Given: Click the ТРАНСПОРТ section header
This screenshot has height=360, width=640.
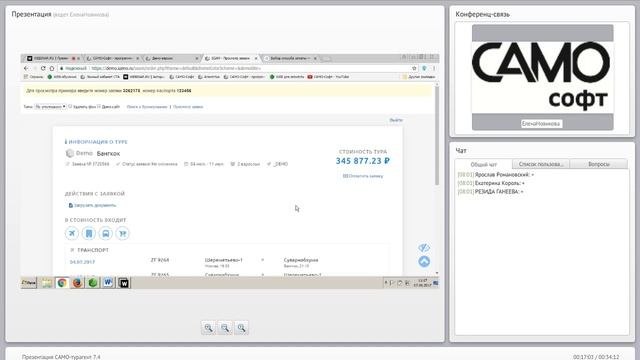Looking at the screenshot, I should tap(93, 250).
